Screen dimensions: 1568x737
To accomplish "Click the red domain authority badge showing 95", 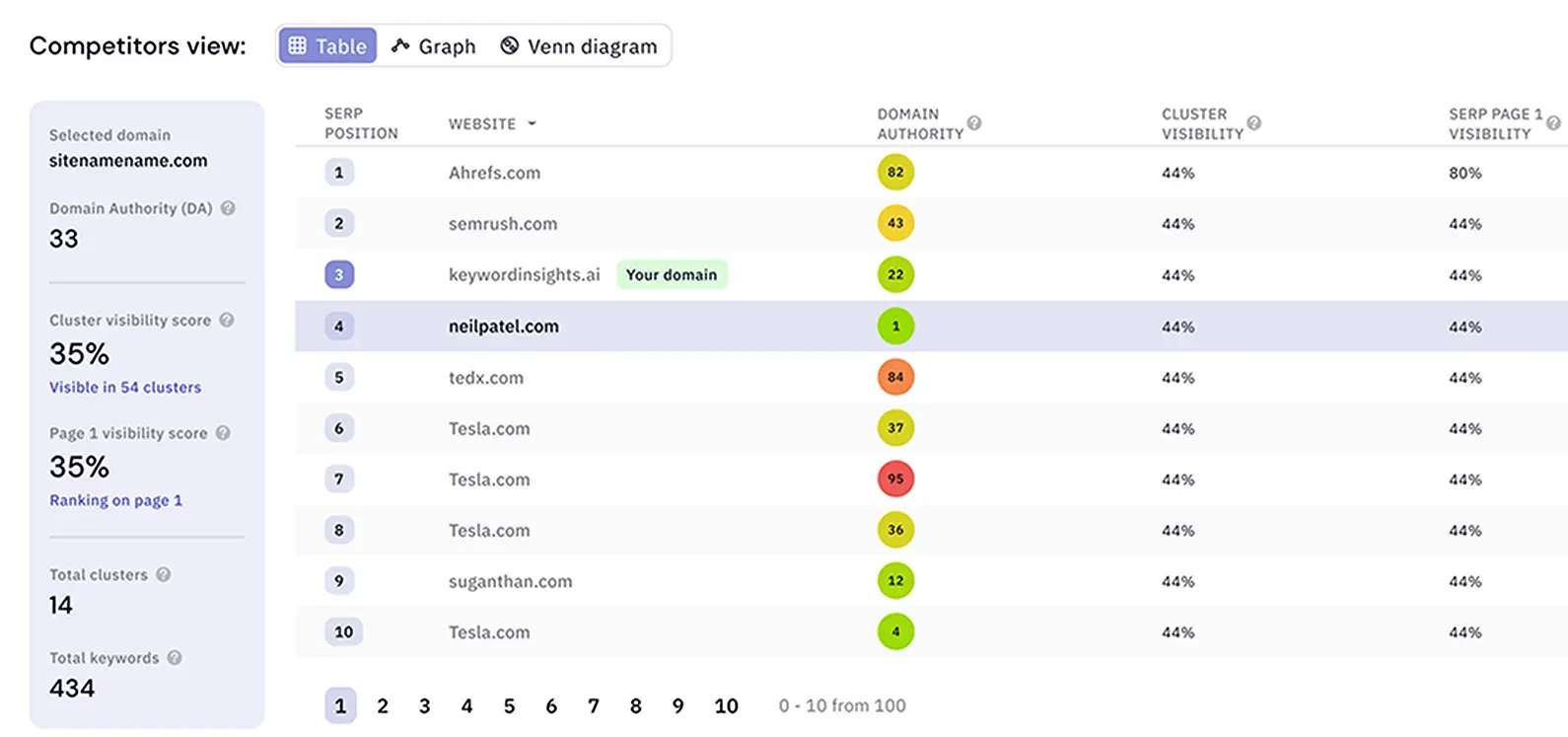I will click(895, 479).
